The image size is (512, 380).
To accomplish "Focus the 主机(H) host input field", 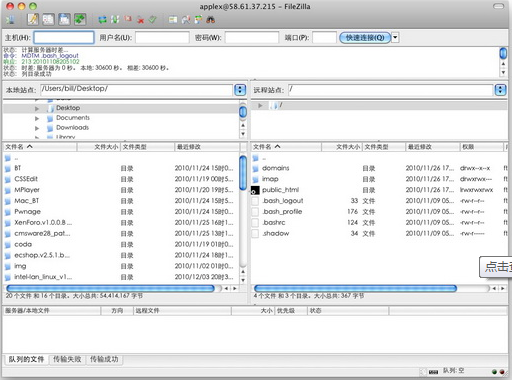I will click(x=64, y=37).
